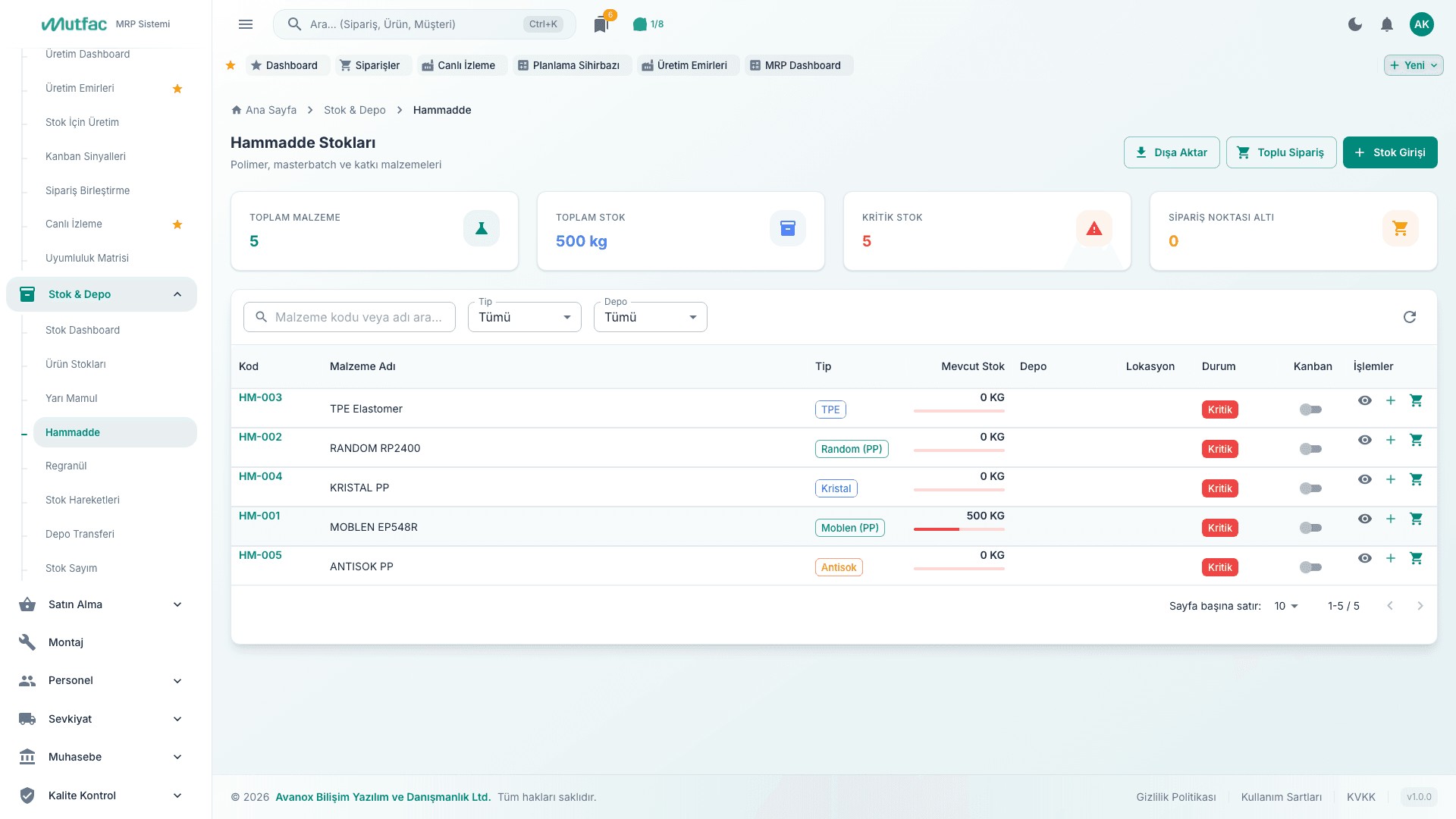Click the Toplu Sipariş button
The image size is (1456, 819).
tap(1281, 152)
